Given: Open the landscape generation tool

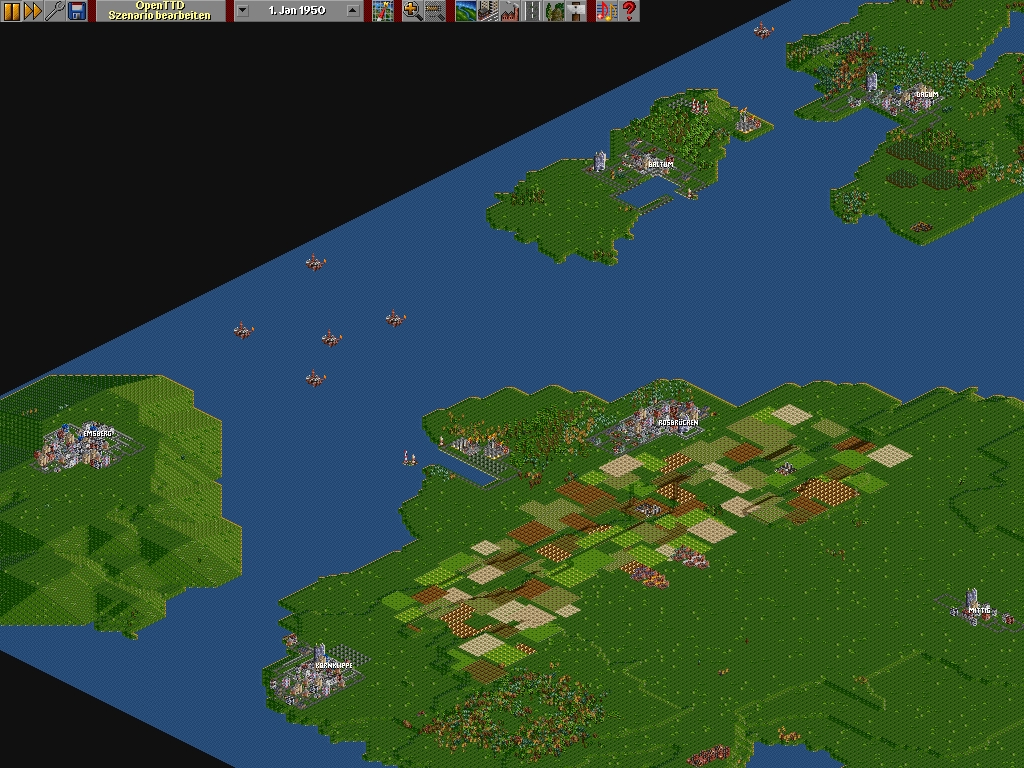Looking at the screenshot, I should [x=466, y=11].
